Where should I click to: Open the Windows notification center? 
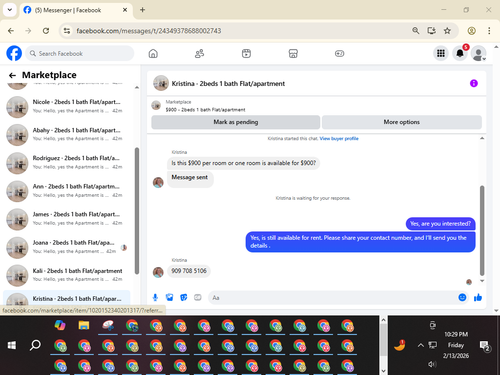(x=484, y=346)
